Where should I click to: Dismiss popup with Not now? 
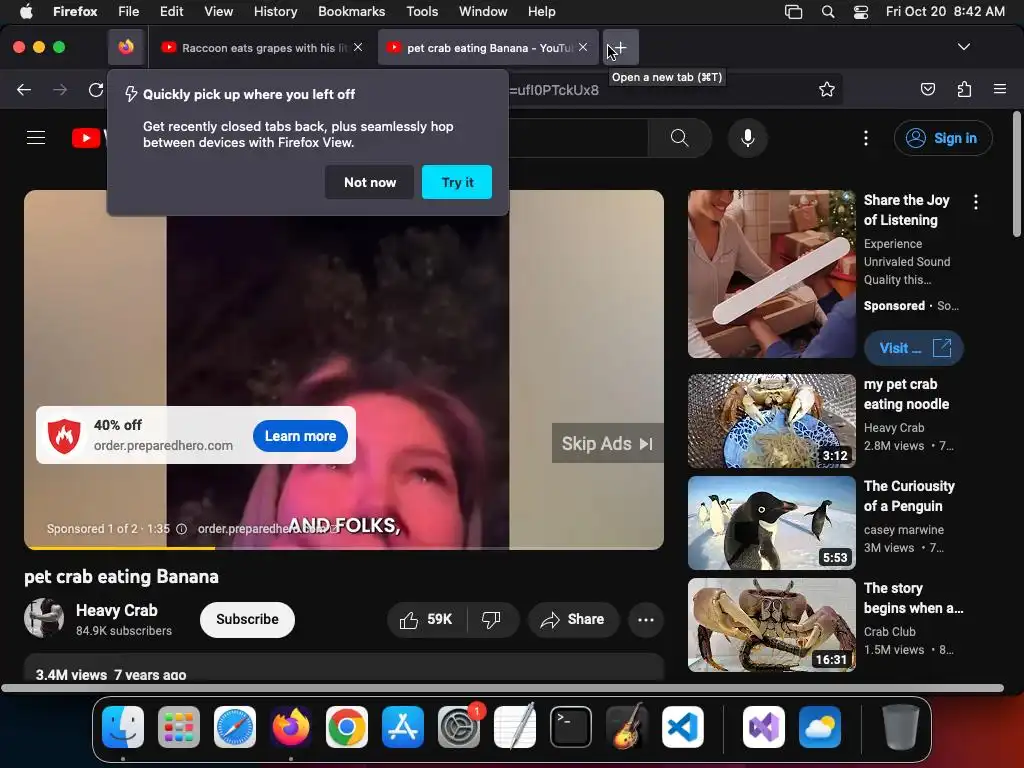[370, 182]
